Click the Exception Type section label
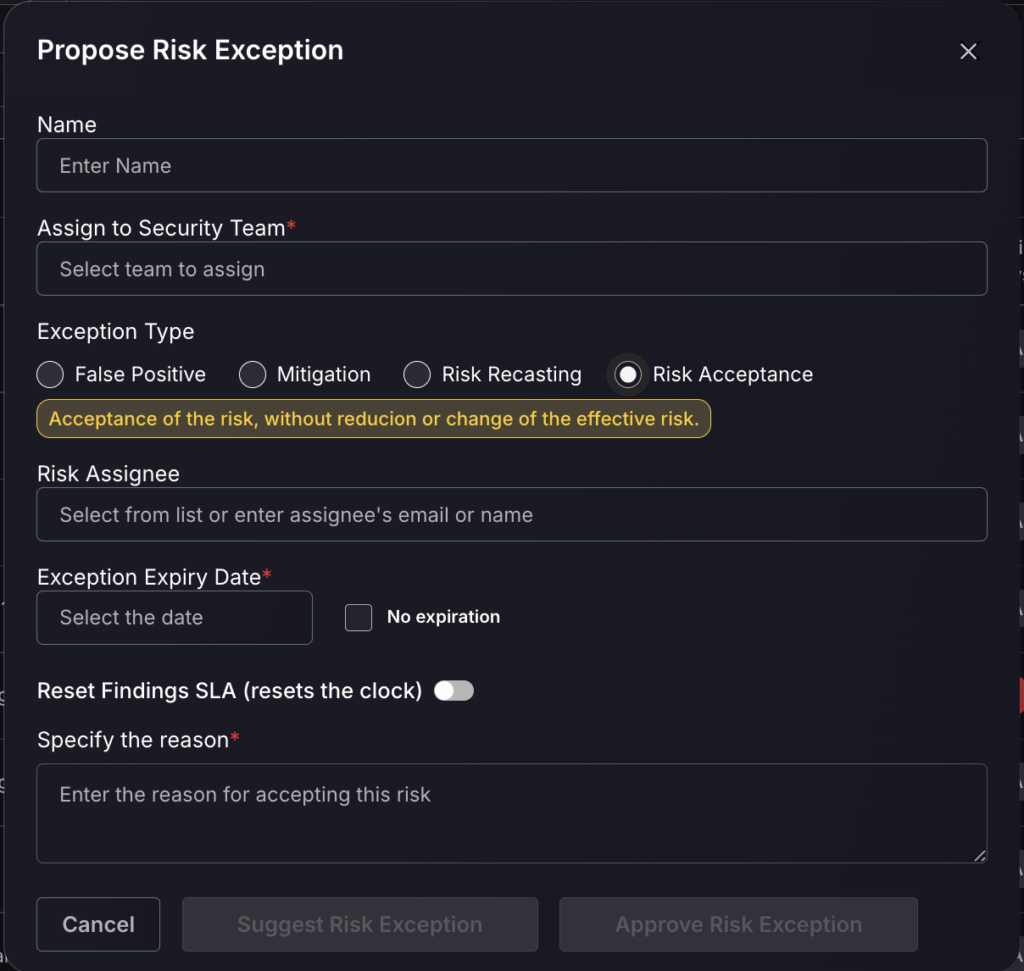1024x971 pixels. click(x=116, y=332)
